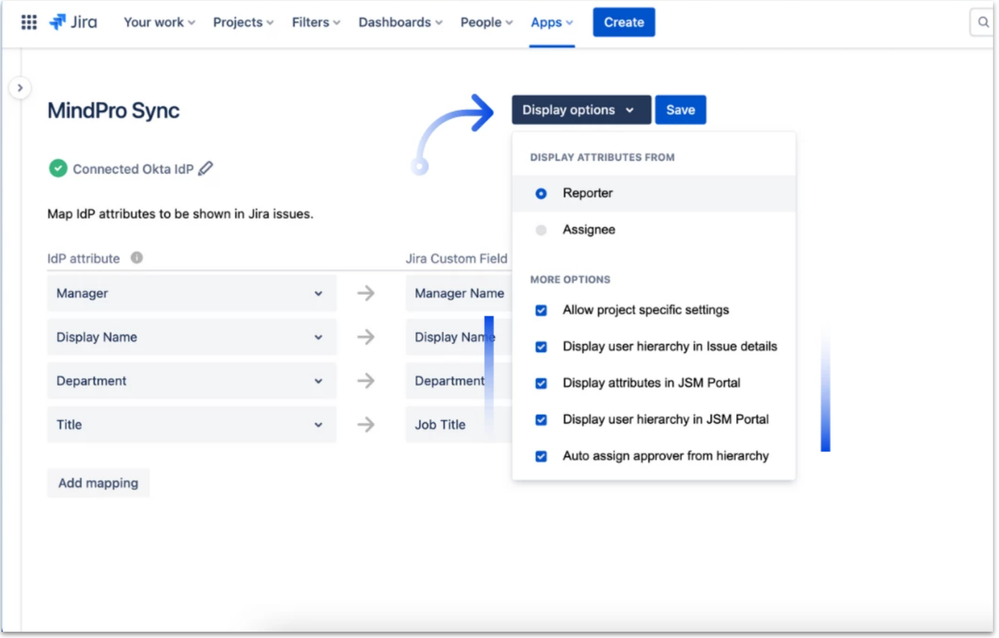Collapse the Display options dropdown button
Screen dimensions: 999x638
581,110
